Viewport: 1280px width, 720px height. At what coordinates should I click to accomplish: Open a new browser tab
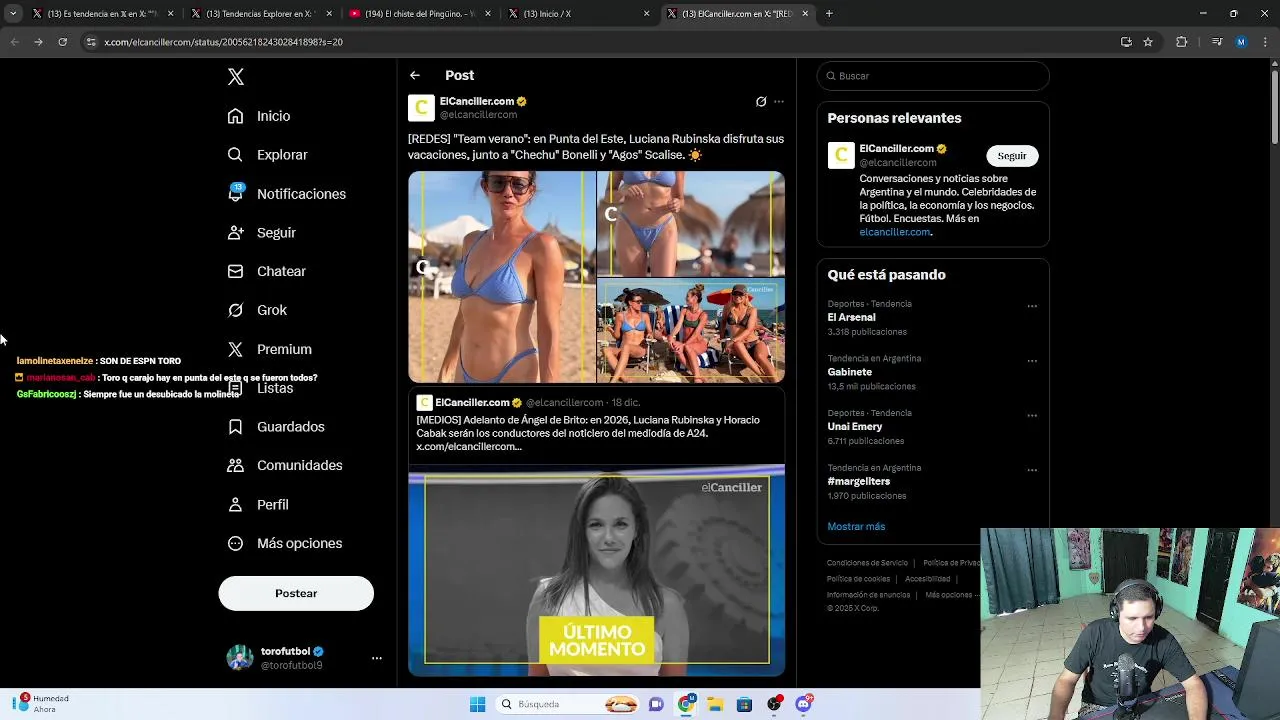pyautogui.click(x=829, y=14)
